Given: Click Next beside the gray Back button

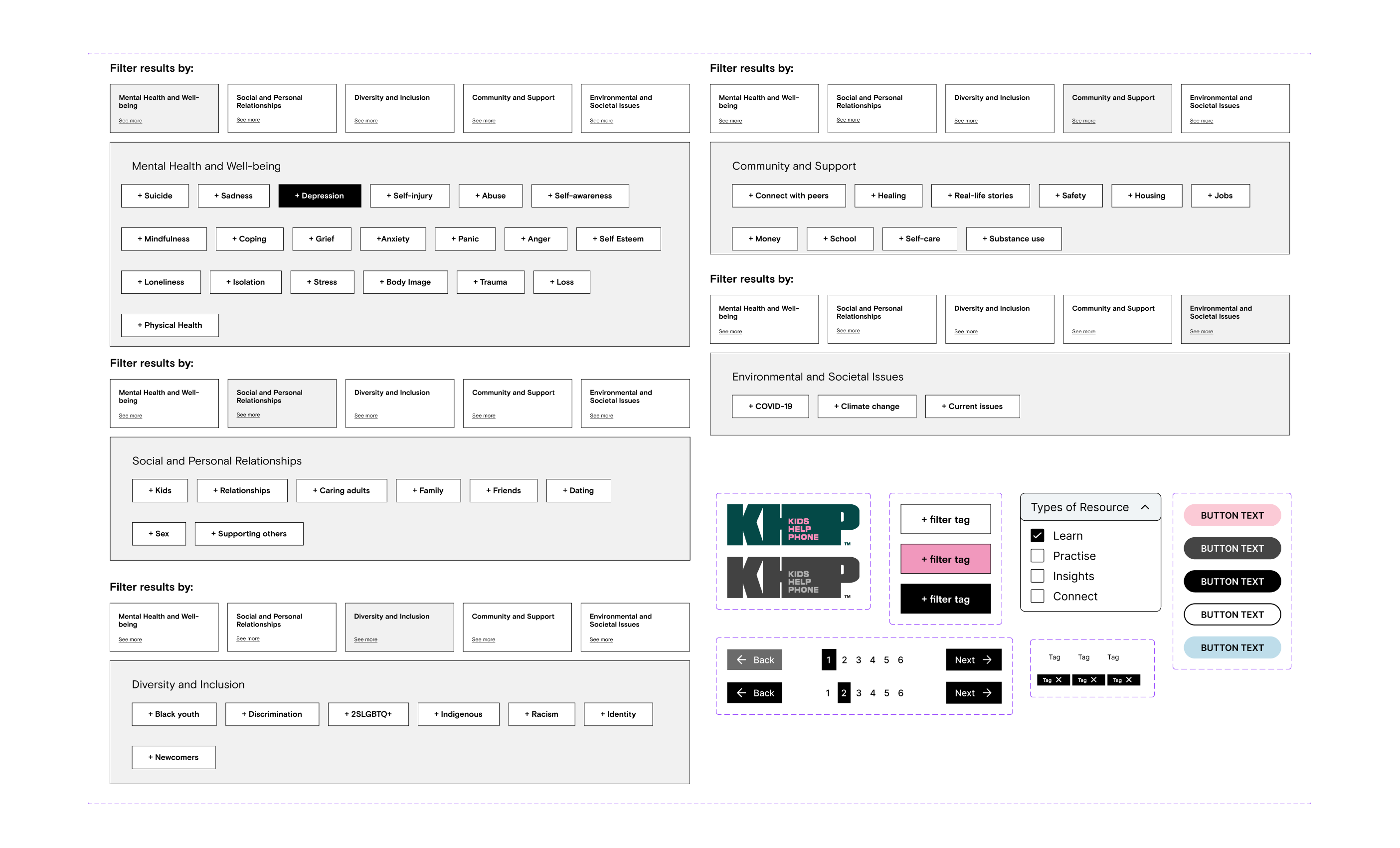Looking at the screenshot, I should [x=974, y=660].
